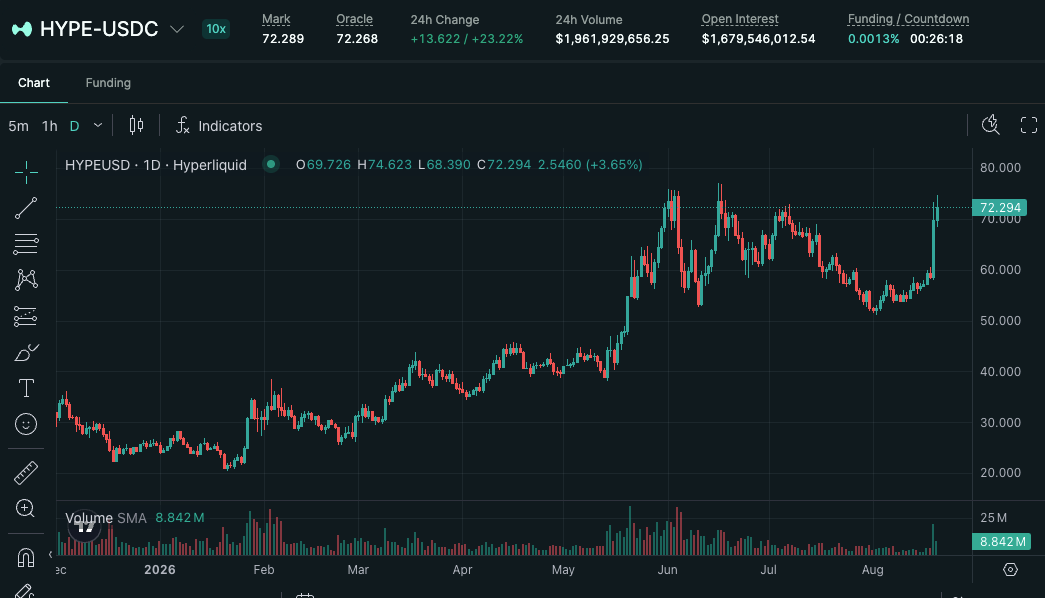Select the chart patterns tool

(26, 279)
